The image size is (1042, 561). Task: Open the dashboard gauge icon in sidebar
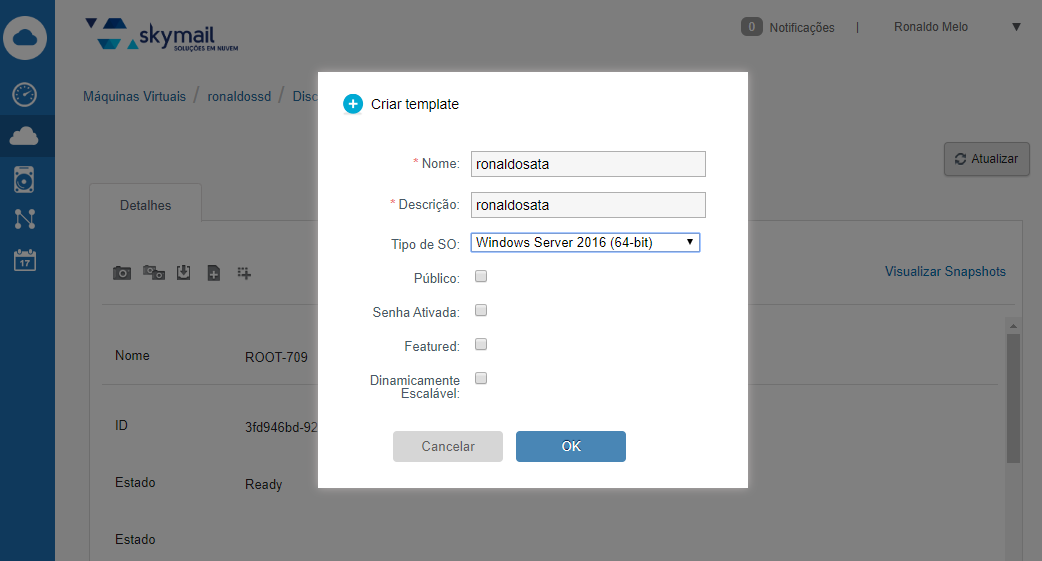[x=25, y=95]
